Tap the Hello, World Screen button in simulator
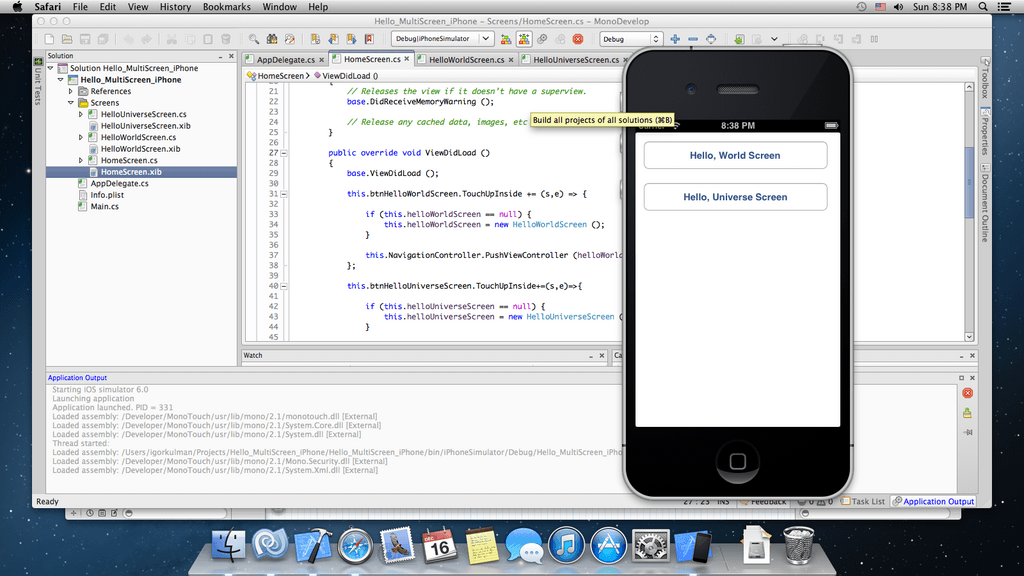Screen dimensions: 1024x576 (735, 155)
